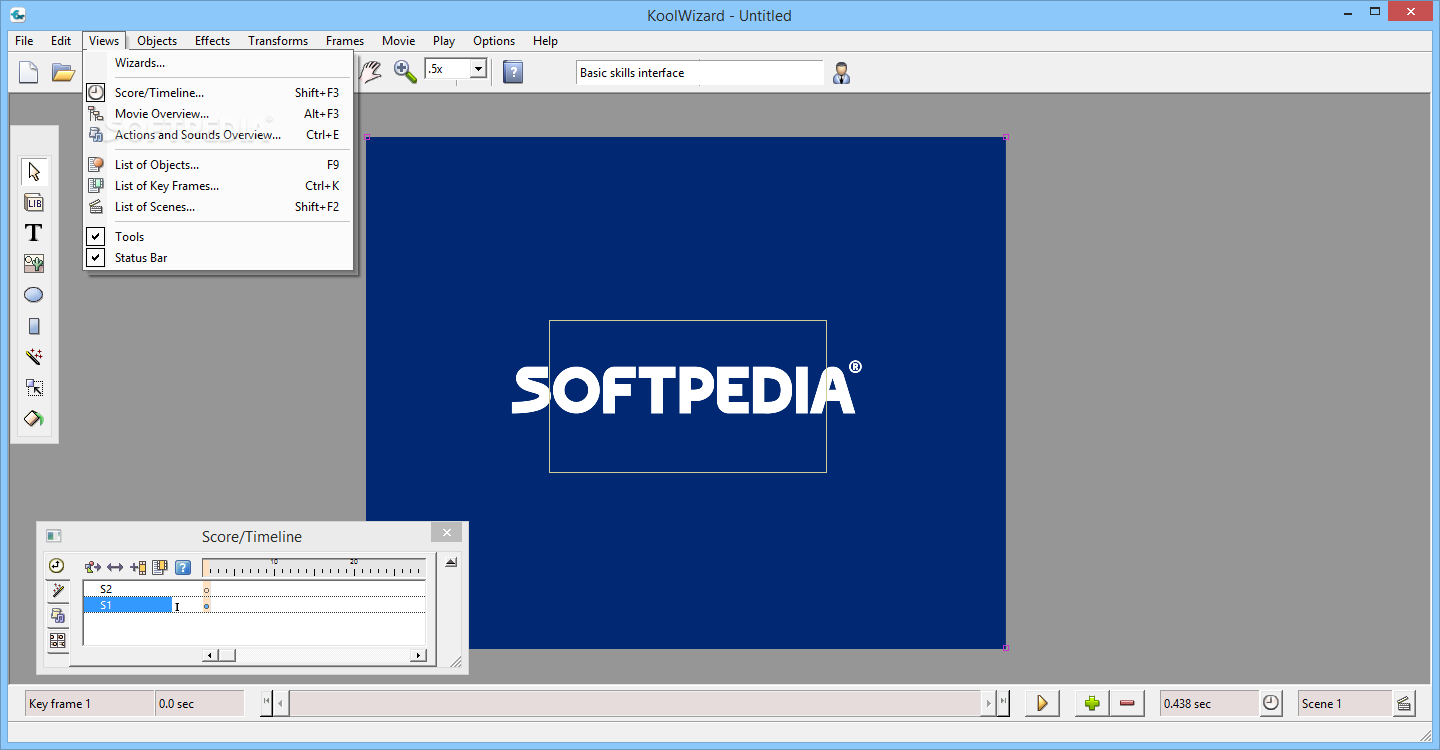Open the Effects menu

[x=213, y=41]
